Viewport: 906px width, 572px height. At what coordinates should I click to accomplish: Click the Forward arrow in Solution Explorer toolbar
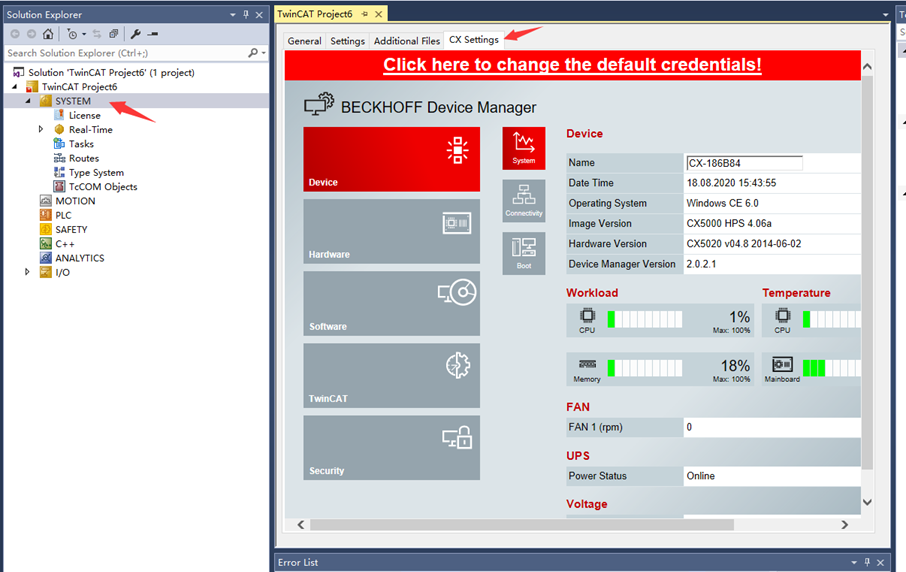pos(32,34)
